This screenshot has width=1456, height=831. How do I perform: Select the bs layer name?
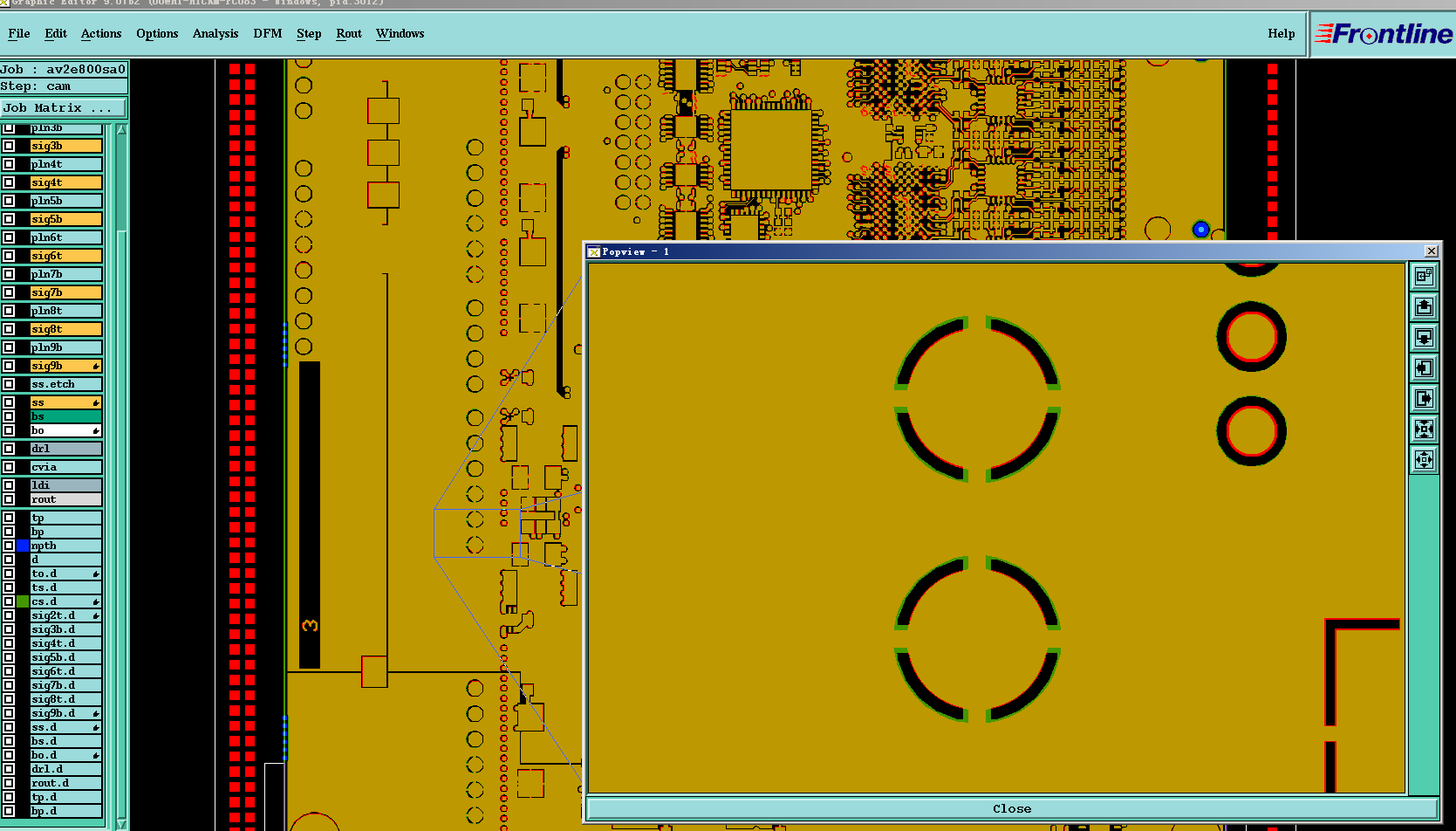(x=66, y=416)
